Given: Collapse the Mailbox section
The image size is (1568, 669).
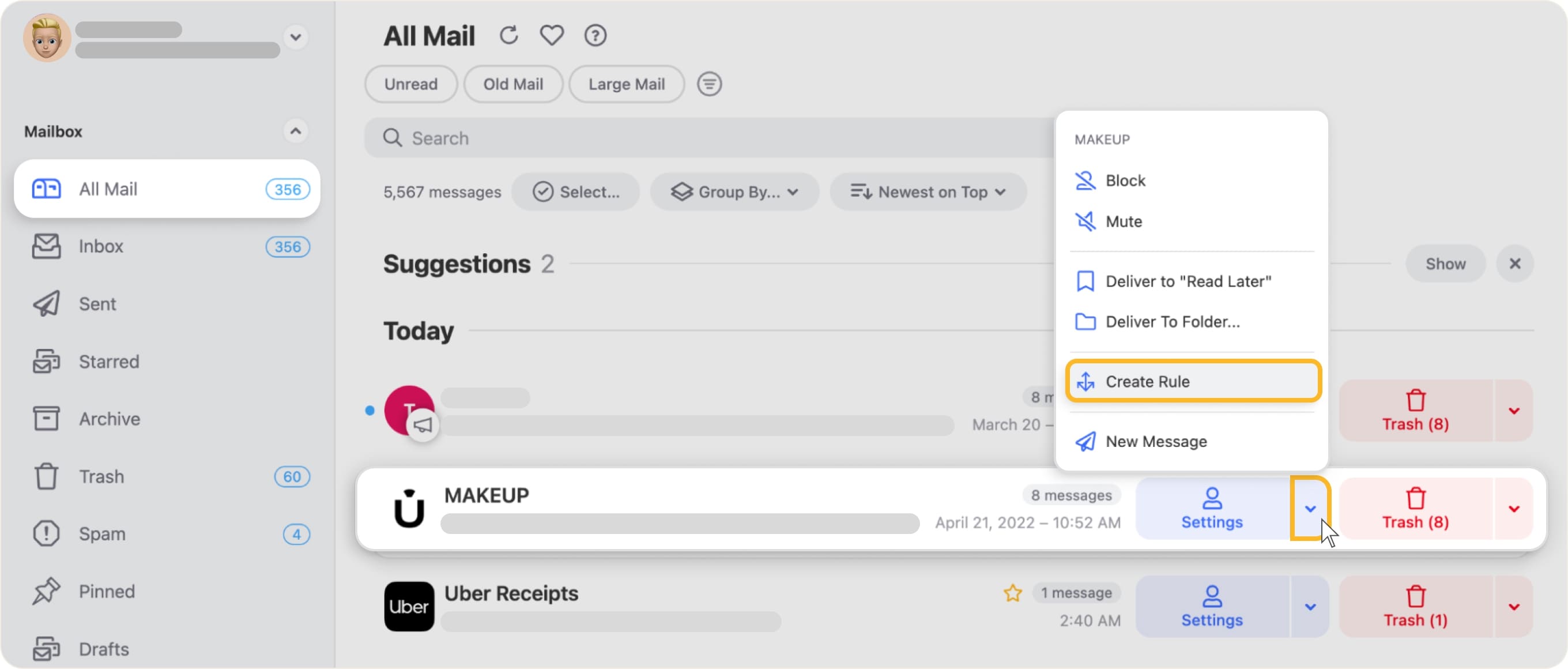Looking at the screenshot, I should click(x=296, y=131).
